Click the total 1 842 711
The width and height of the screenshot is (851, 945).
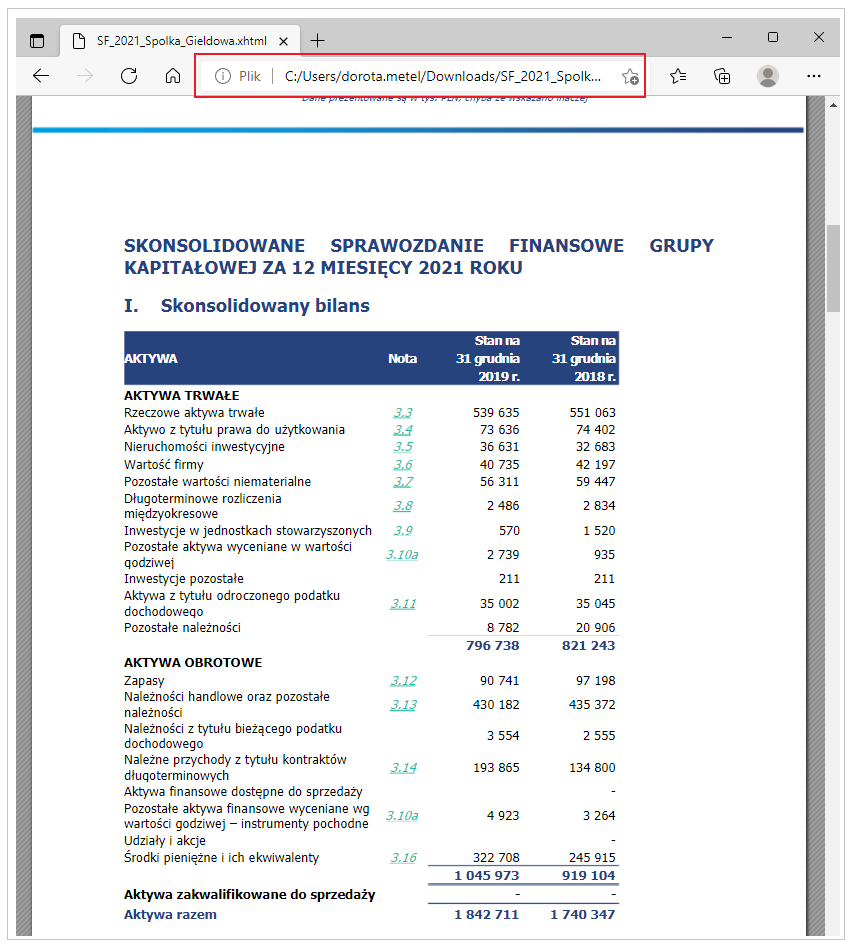click(486, 914)
